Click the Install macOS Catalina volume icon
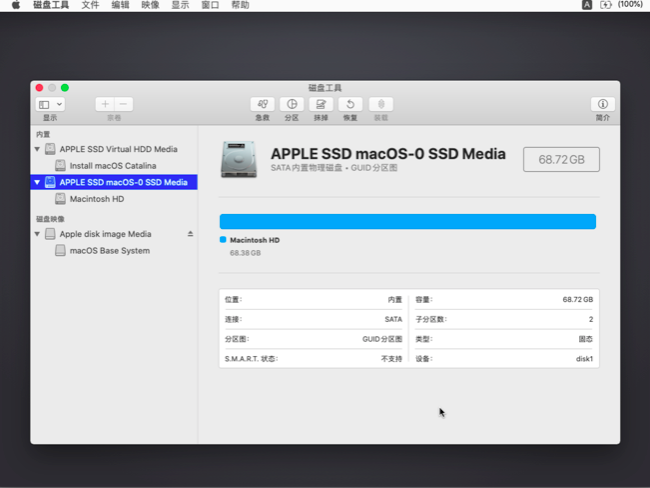 61,165
